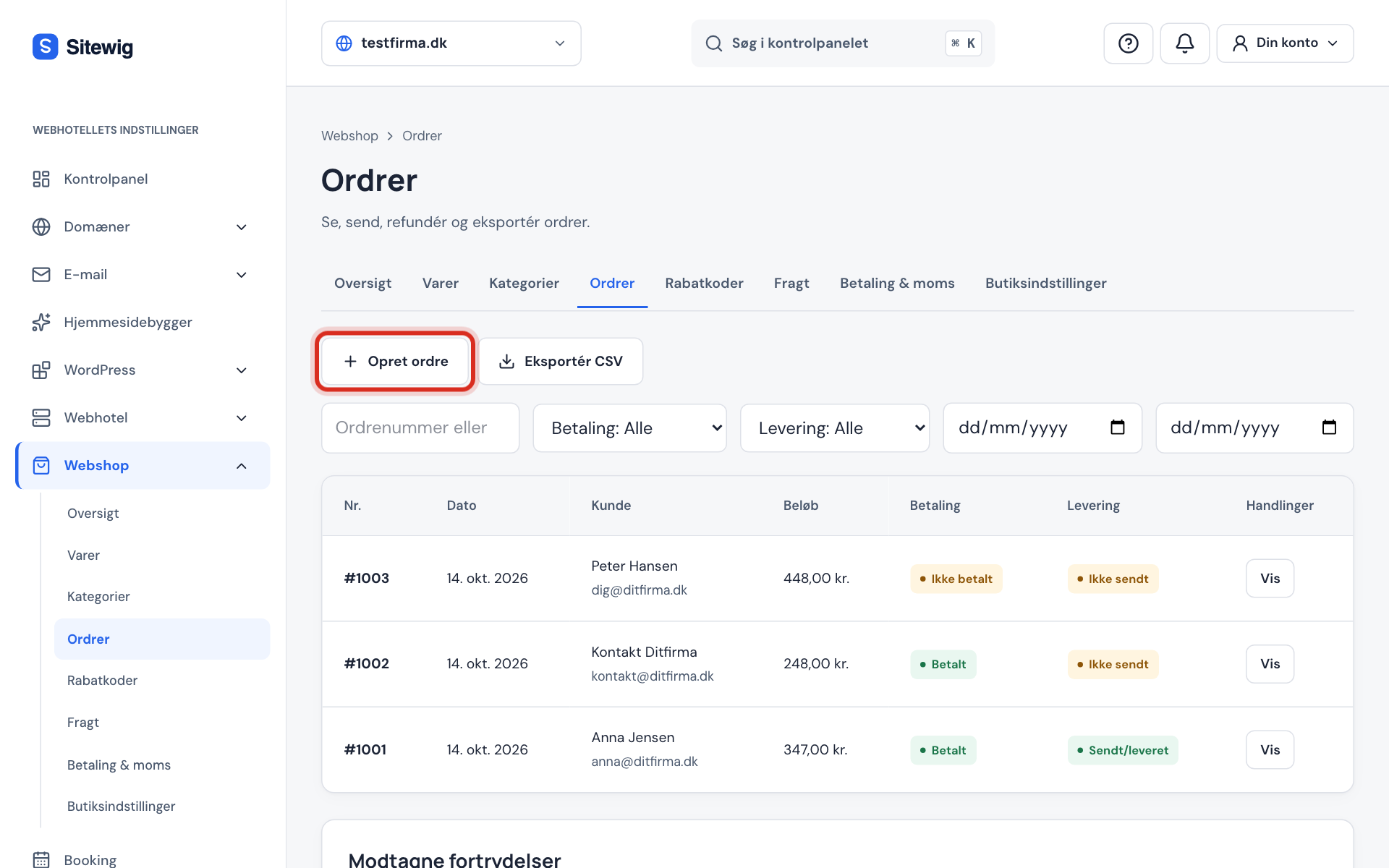
Task: Expand the Webhotel sidebar section
Action: click(242, 418)
